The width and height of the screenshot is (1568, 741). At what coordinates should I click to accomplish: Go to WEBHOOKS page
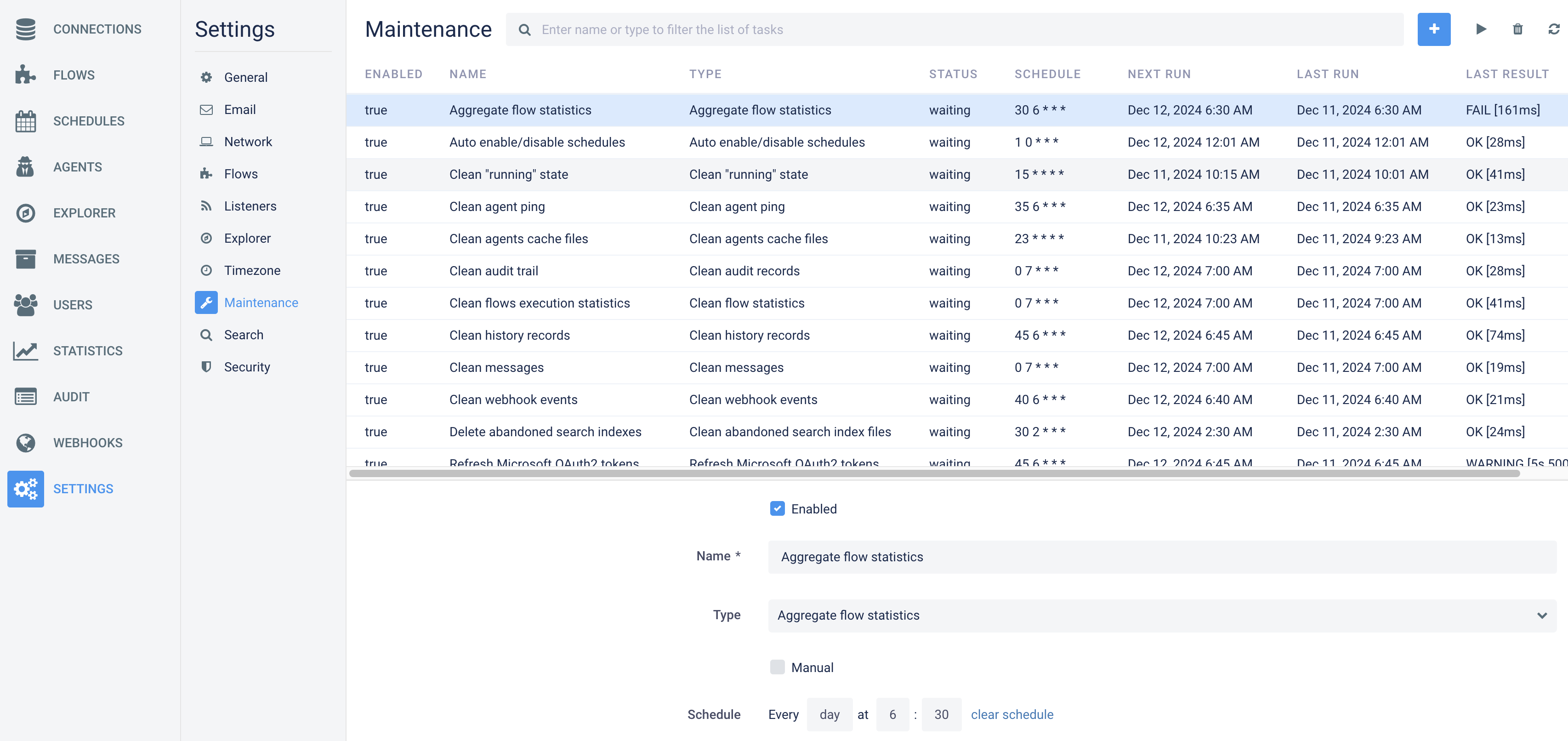88,443
